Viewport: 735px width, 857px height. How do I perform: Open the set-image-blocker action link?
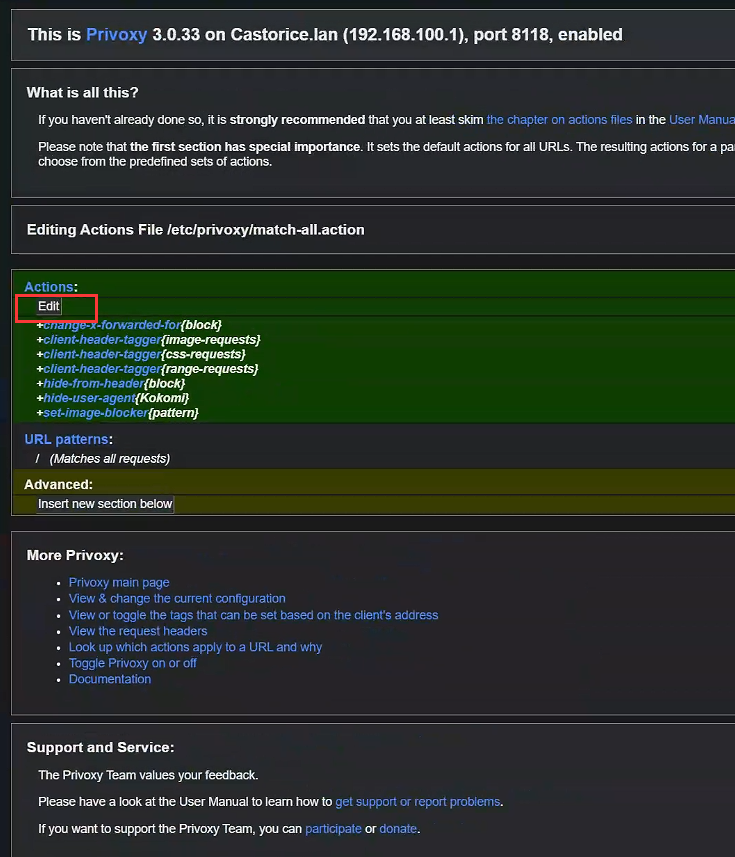[x=95, y=413]
